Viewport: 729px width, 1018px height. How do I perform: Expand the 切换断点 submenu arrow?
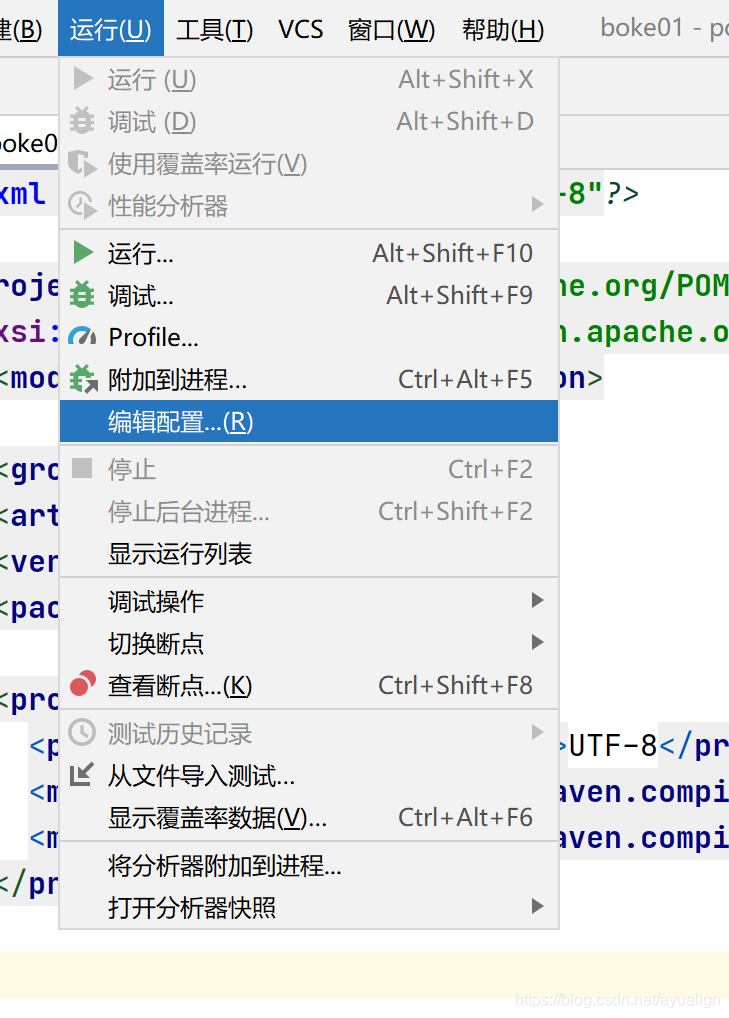click(537, 642)
